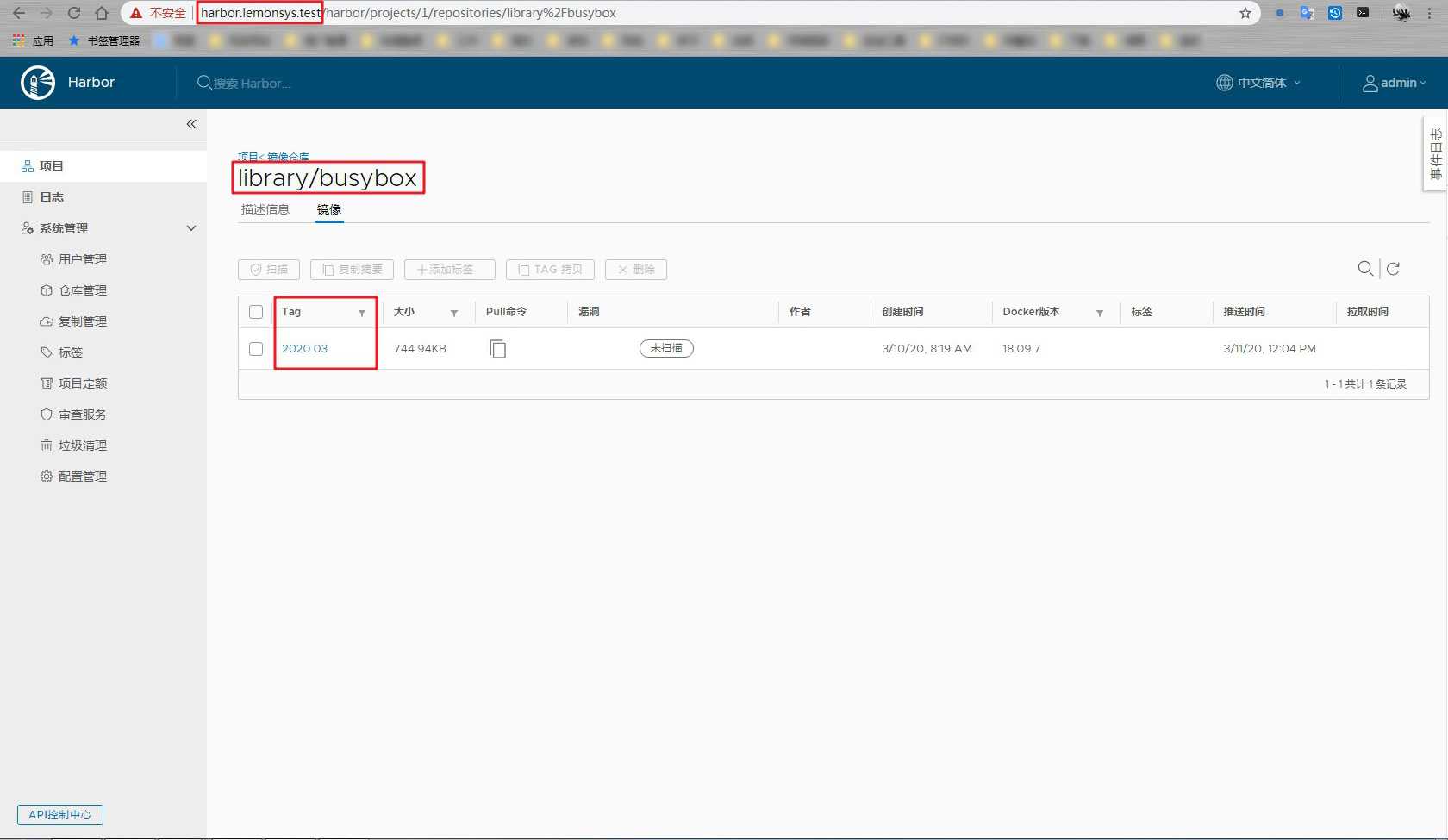Open the 2020.03 tag link
Screen dimensions: 1448x840
coord(305,349)
